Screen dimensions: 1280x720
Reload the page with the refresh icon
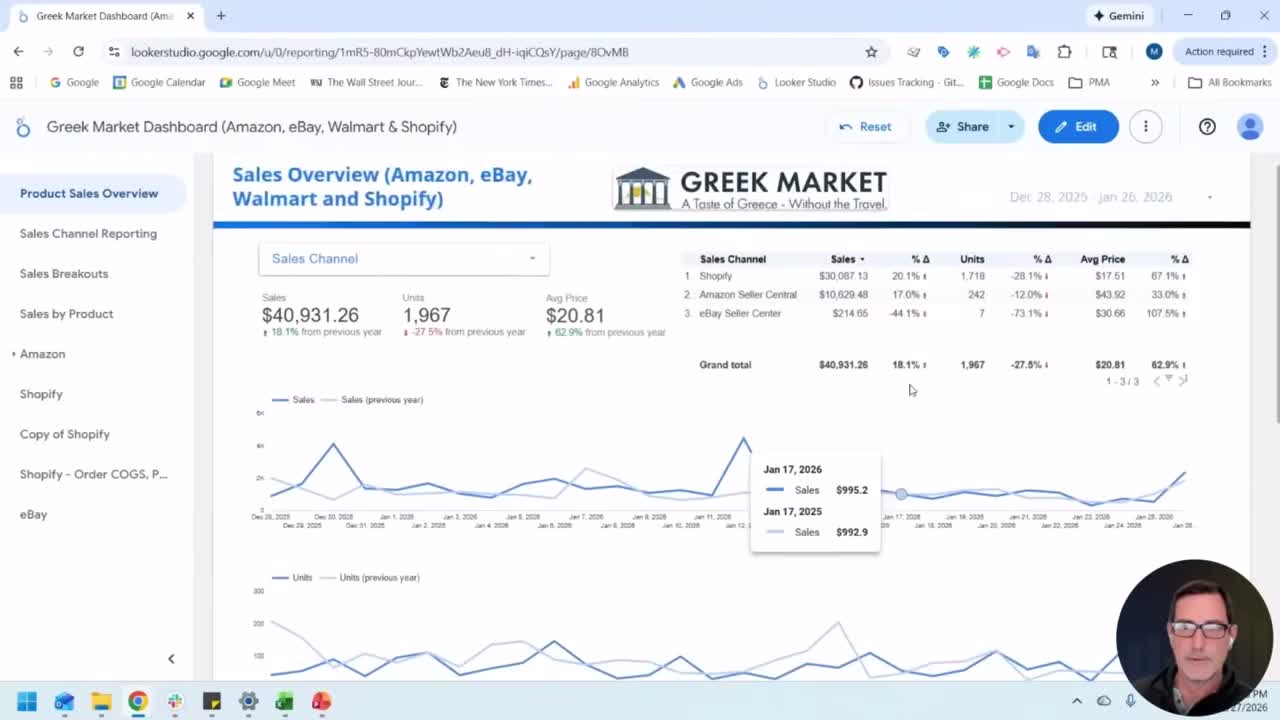pyautogui.click(x=78, y=52)
